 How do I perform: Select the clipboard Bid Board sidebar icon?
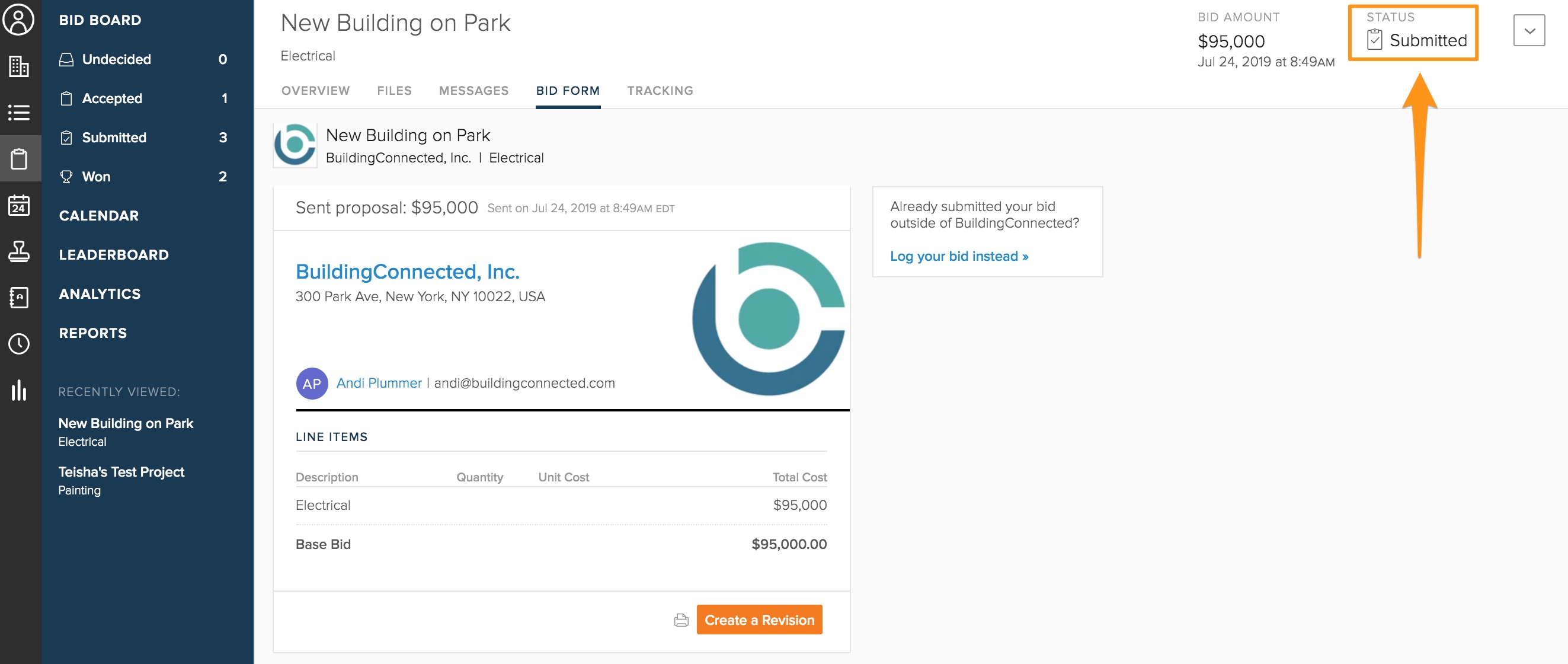click(19, 159)
